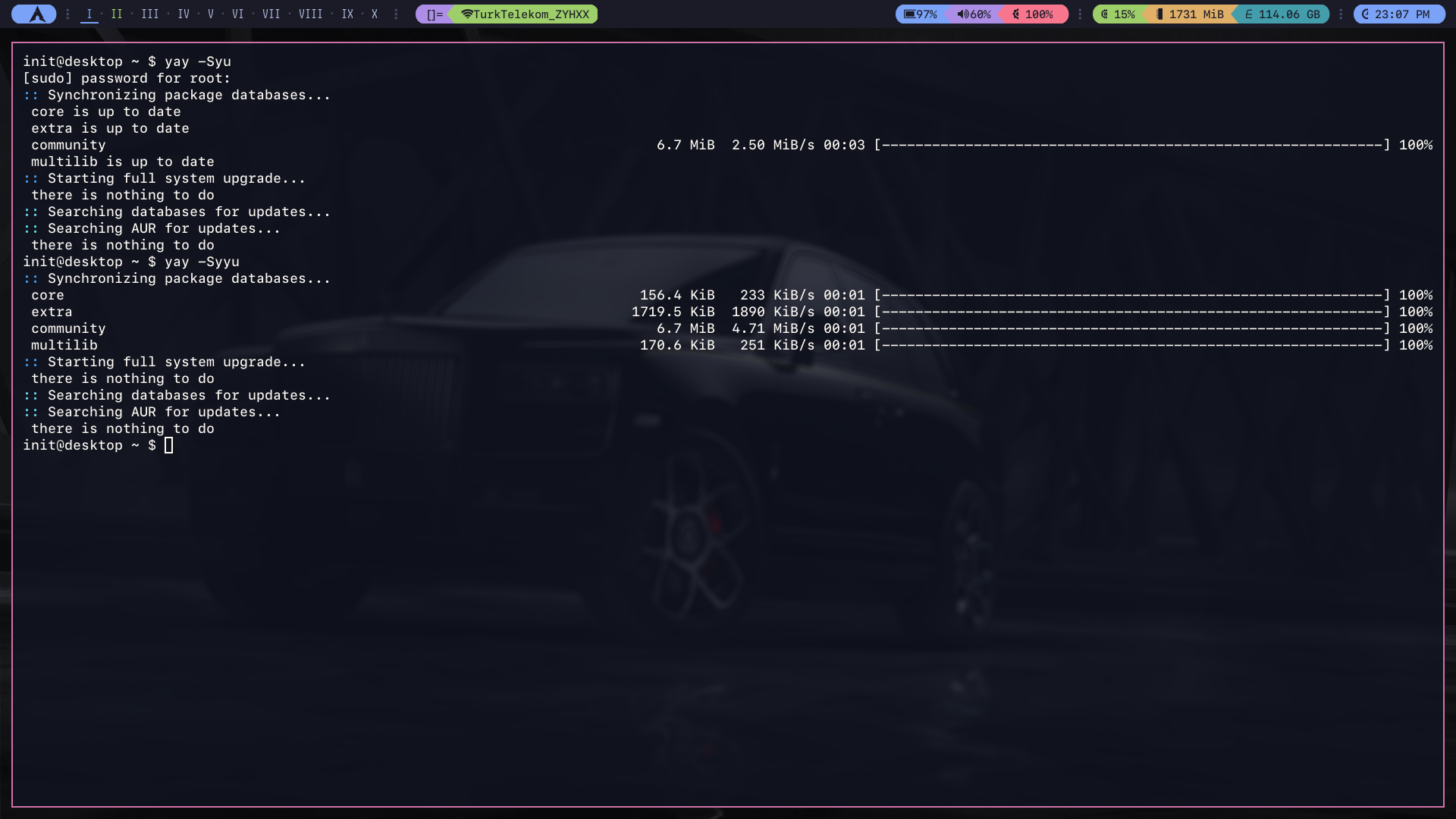The width and height of the screenshot is (1456, 819).
Task: Switch to workspace VIII
Action: tap(310, 14)
